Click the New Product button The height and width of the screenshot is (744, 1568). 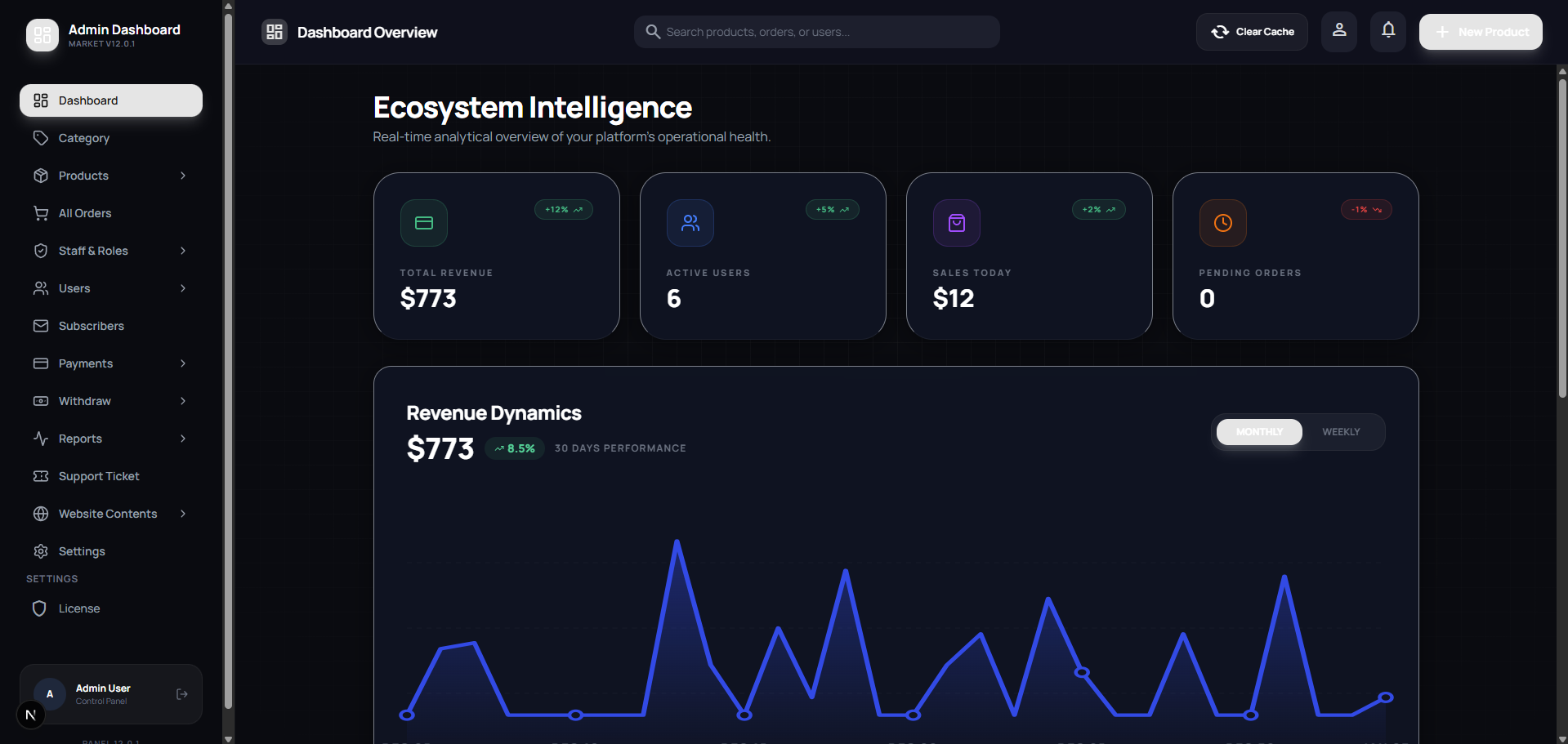coord(1481,32)
